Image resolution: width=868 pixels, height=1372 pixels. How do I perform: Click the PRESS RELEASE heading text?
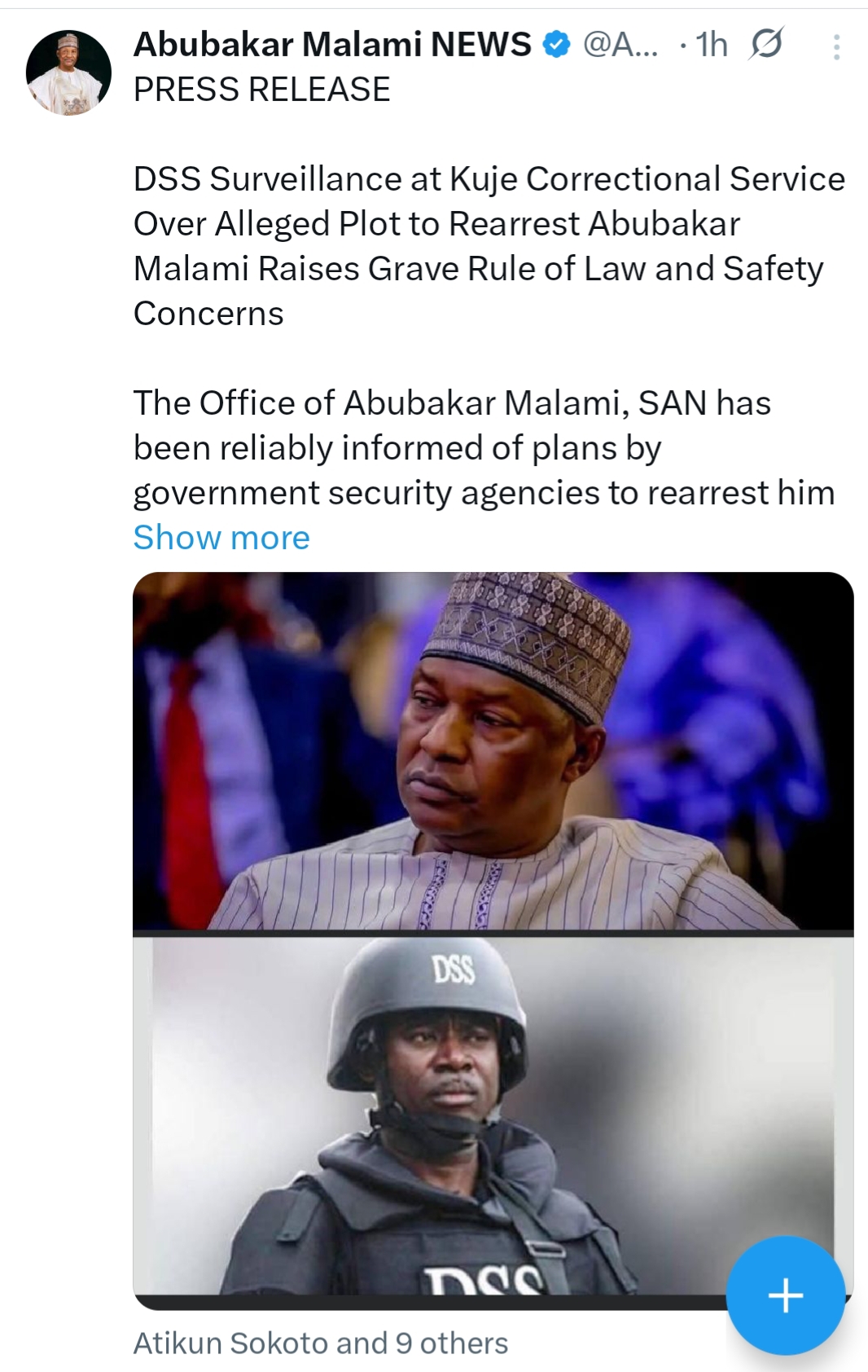[261, 90]
